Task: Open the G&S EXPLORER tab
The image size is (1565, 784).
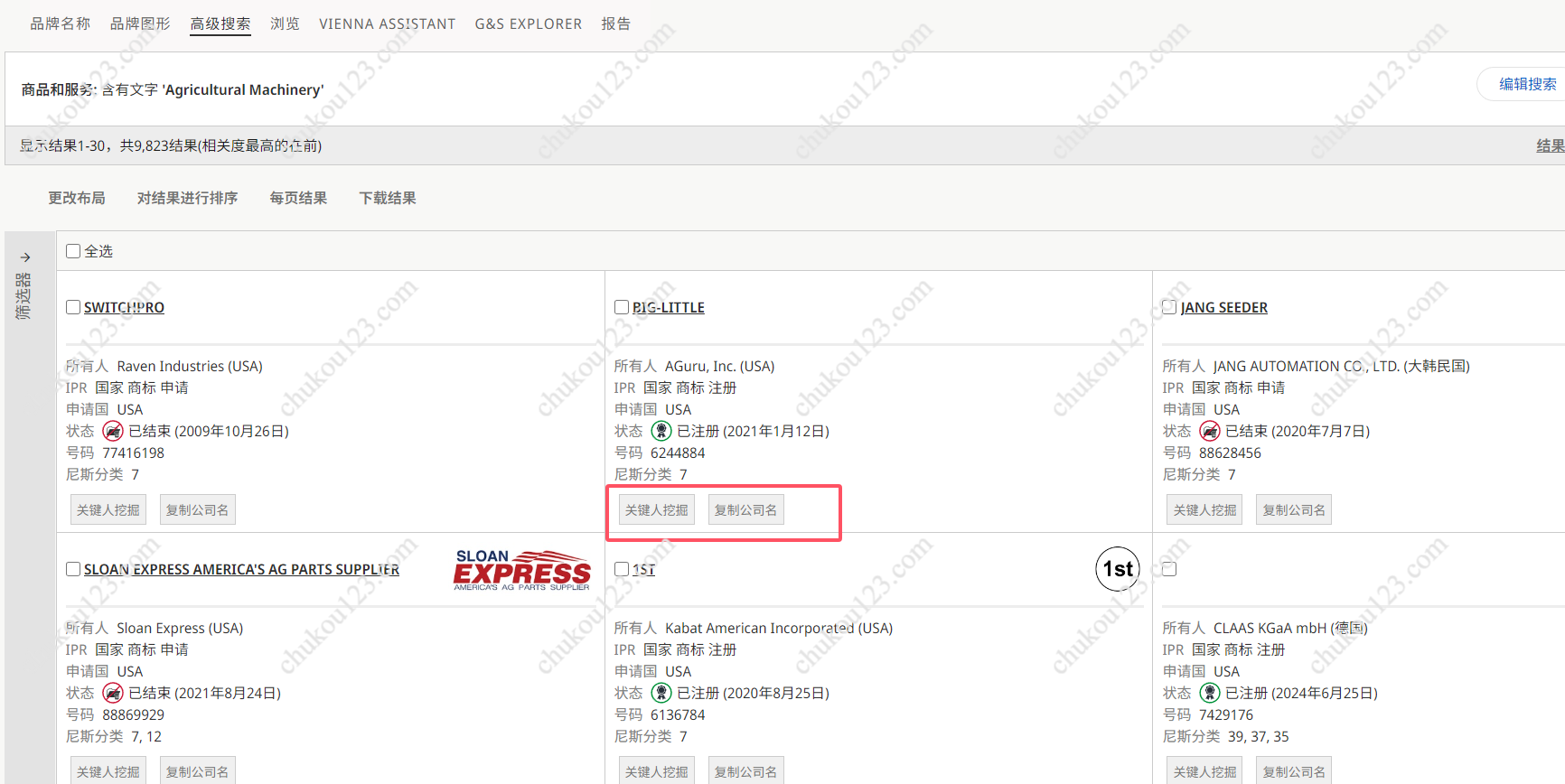Action: click(x=529, y=23)
